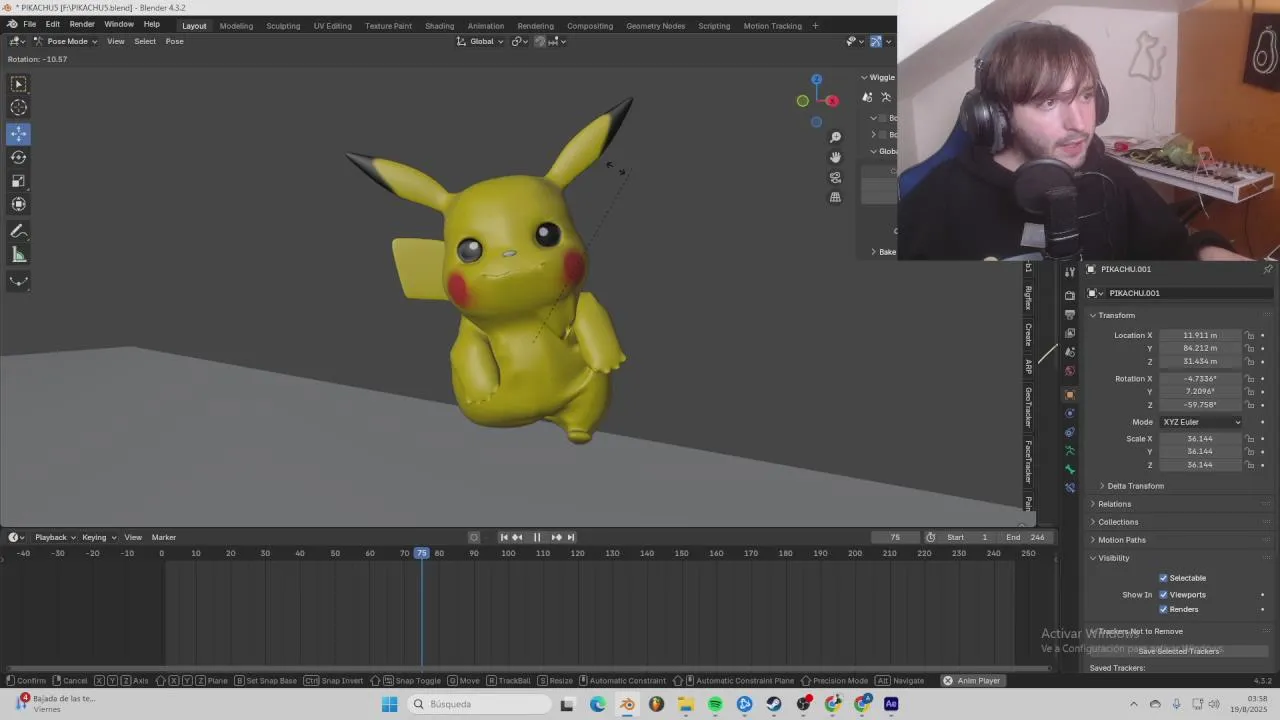Expand the Delta Transform panel
The width and height of the screenshot is (1280, 720).
click(x=1135, y=486)
